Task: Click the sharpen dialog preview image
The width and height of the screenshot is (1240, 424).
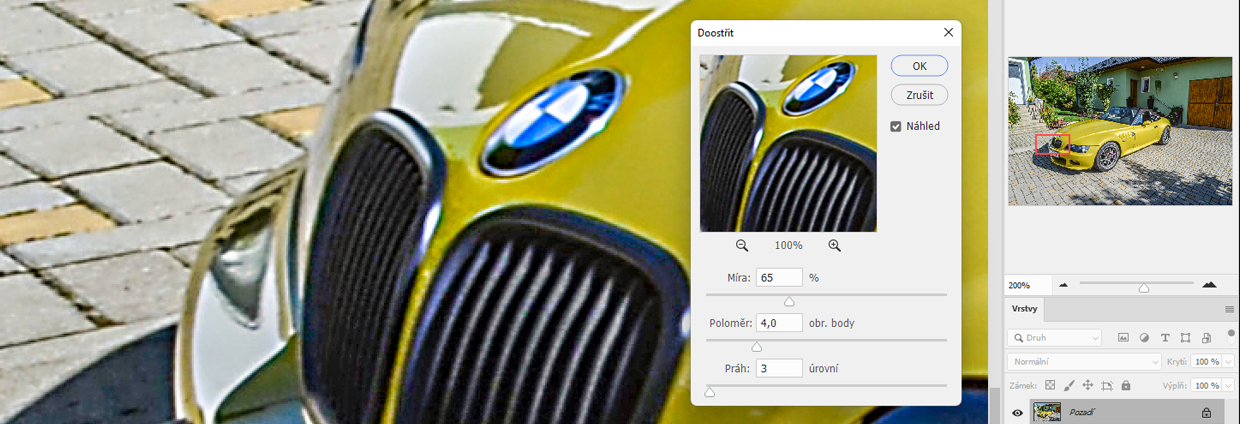Action: pos(788,143)
